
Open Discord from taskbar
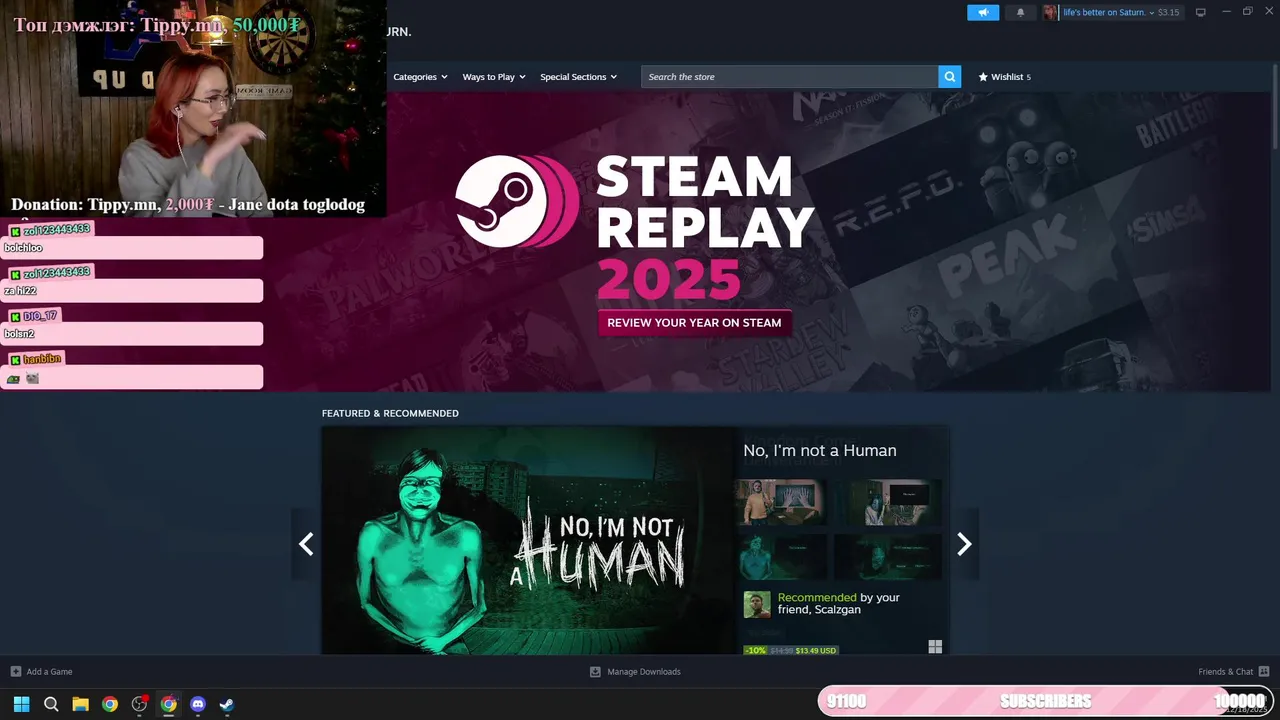pos(198,704)
